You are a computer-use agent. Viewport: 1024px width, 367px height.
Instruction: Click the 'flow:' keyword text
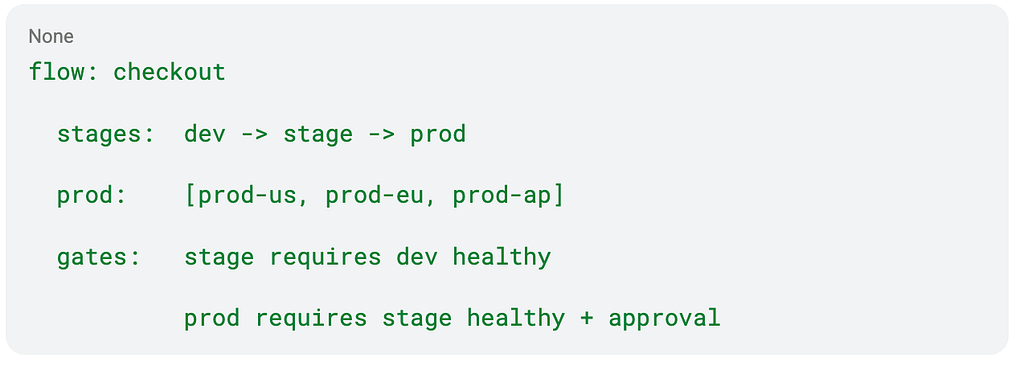(63, 72)
